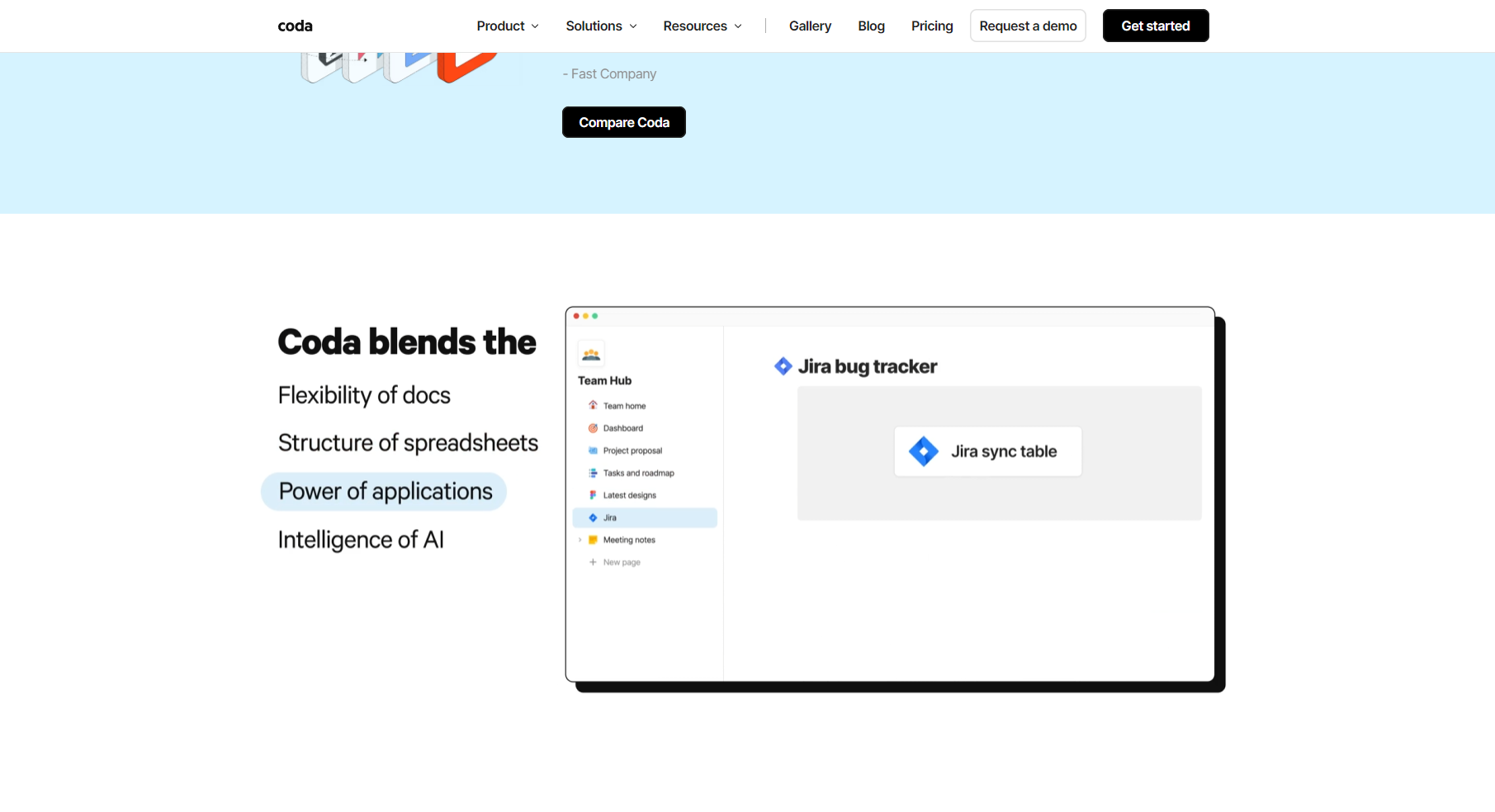The image size is (1495, 812).
Task: Click the Tasks and roadmap icon
Action: tap(593, 473)
